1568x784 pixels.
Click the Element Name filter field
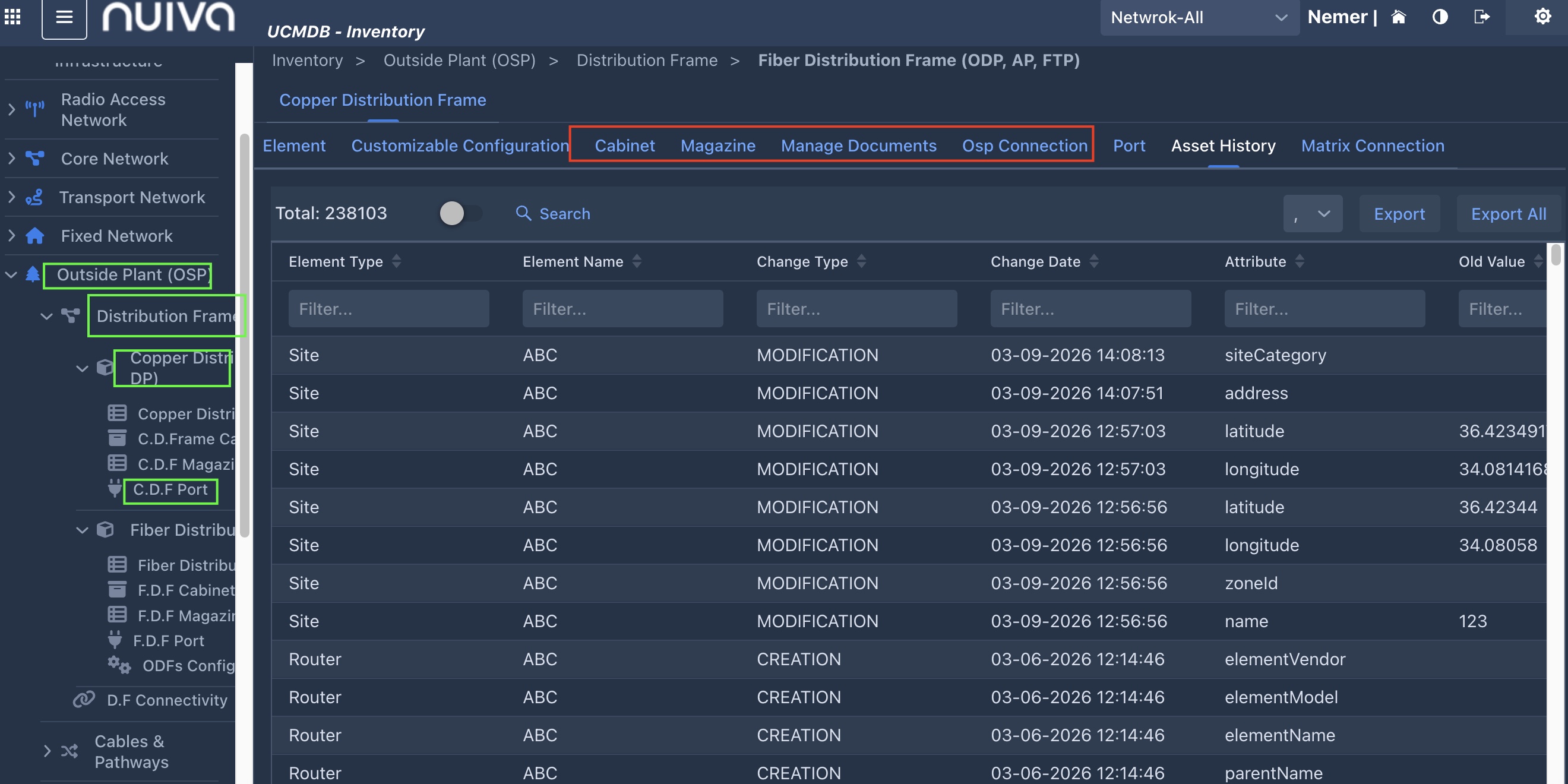(622, 309)
